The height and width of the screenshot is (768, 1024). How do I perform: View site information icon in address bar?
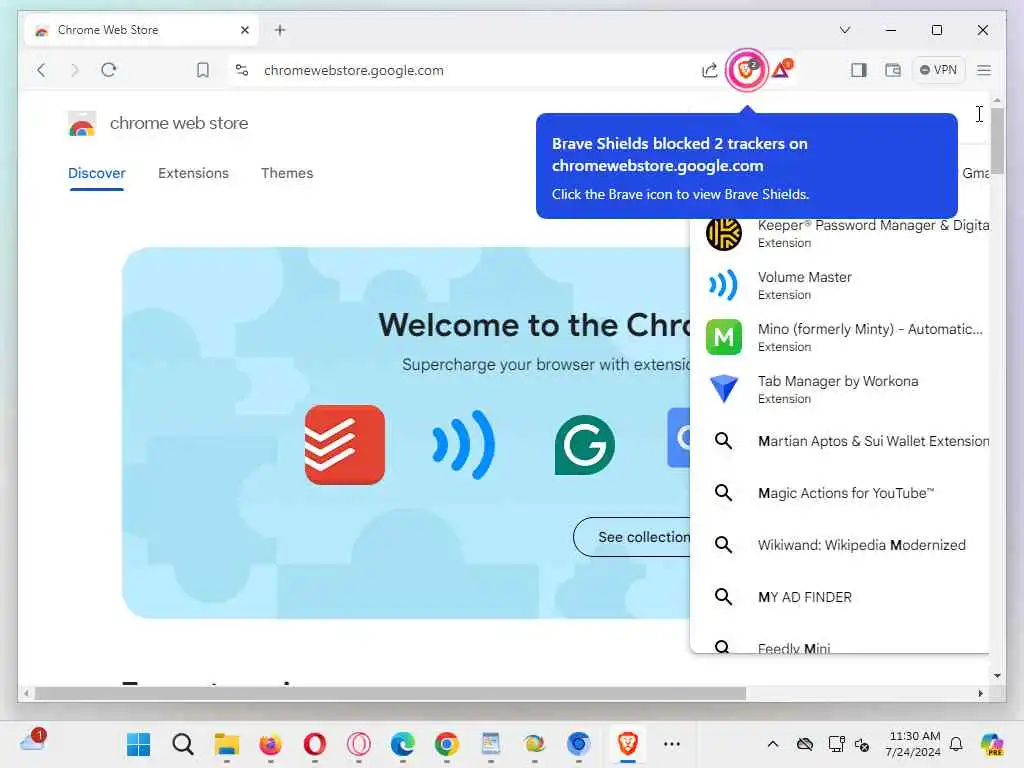pos(242,70)
